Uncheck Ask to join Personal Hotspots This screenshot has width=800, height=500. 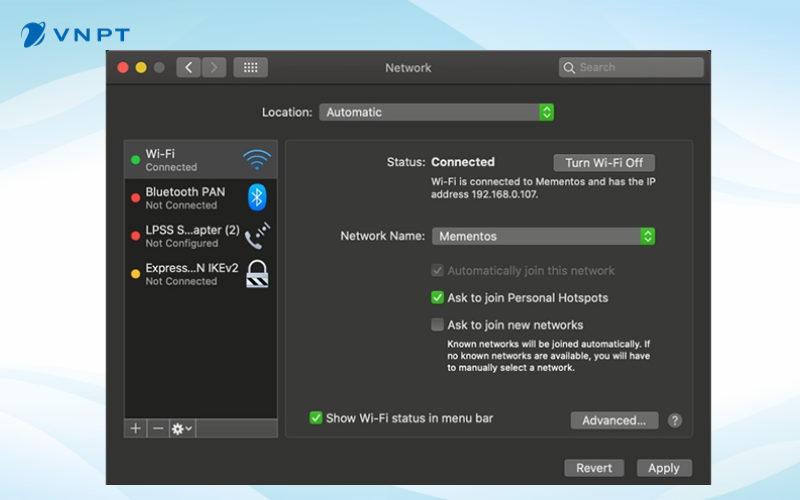[x=437, y=297]
